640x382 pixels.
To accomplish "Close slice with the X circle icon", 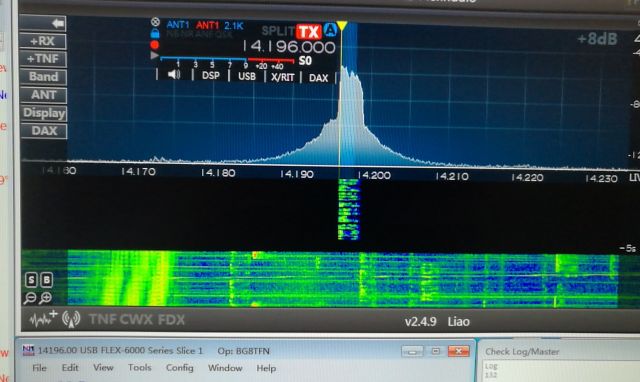I will click(155, 22).
